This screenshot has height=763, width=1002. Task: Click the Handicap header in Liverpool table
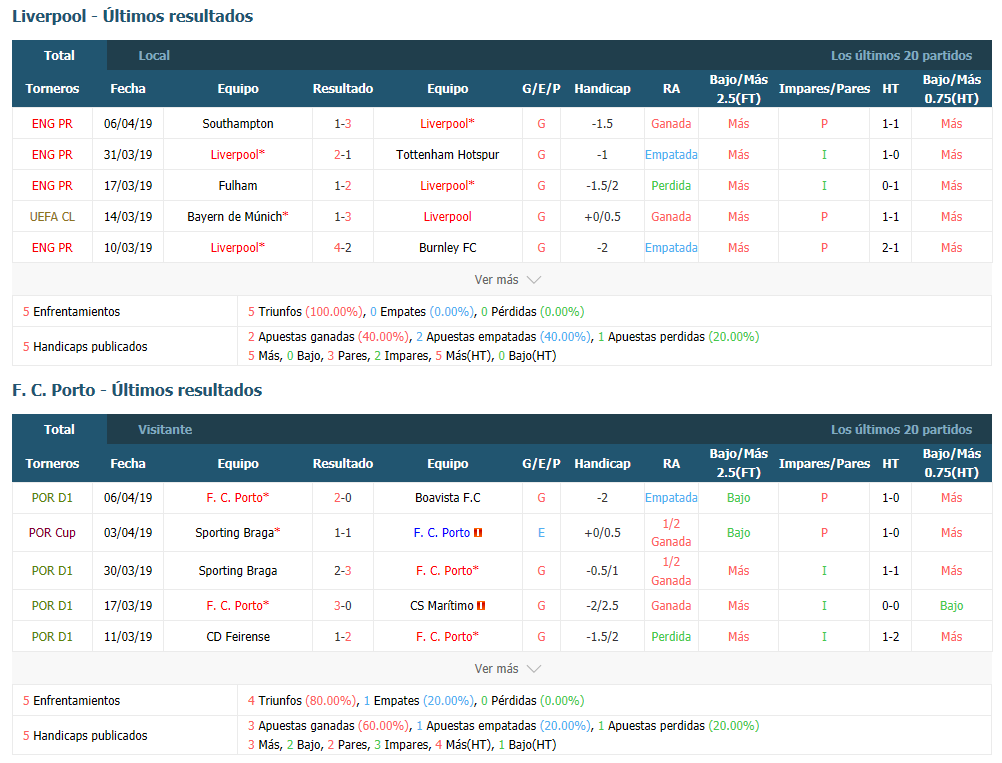[602, 89]
